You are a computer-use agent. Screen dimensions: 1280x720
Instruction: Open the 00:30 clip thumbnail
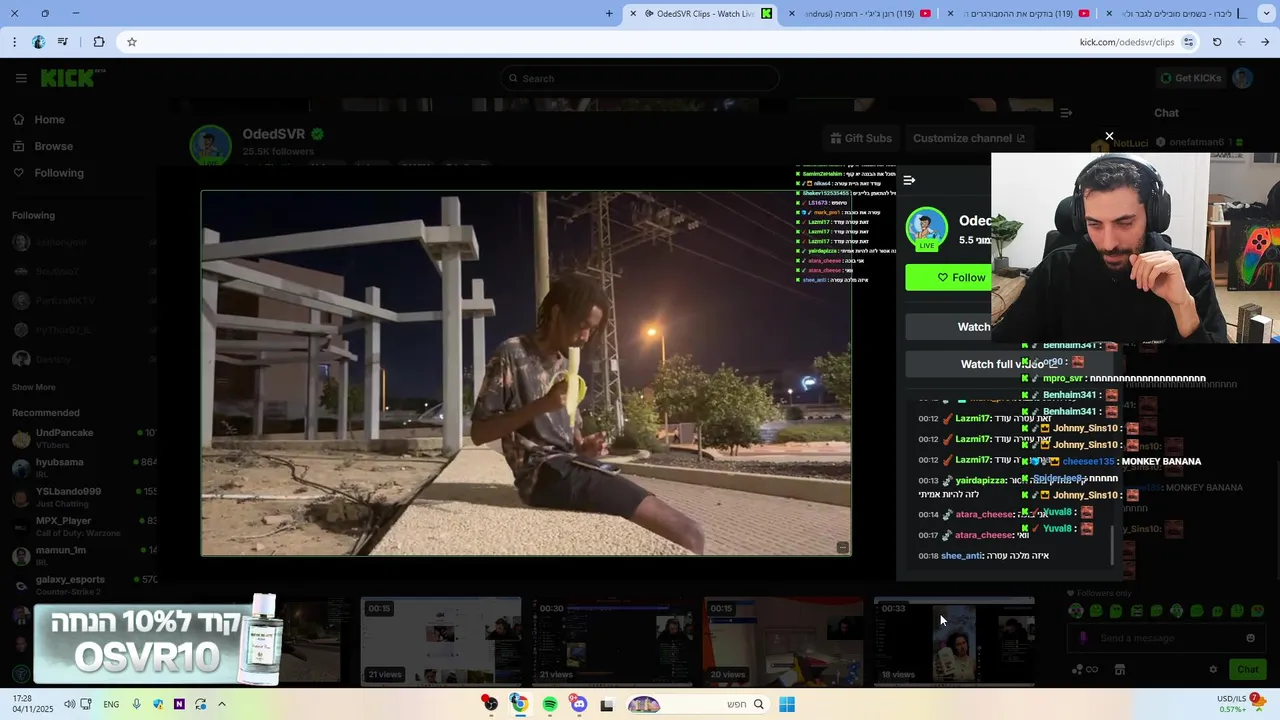coord(613,641)
